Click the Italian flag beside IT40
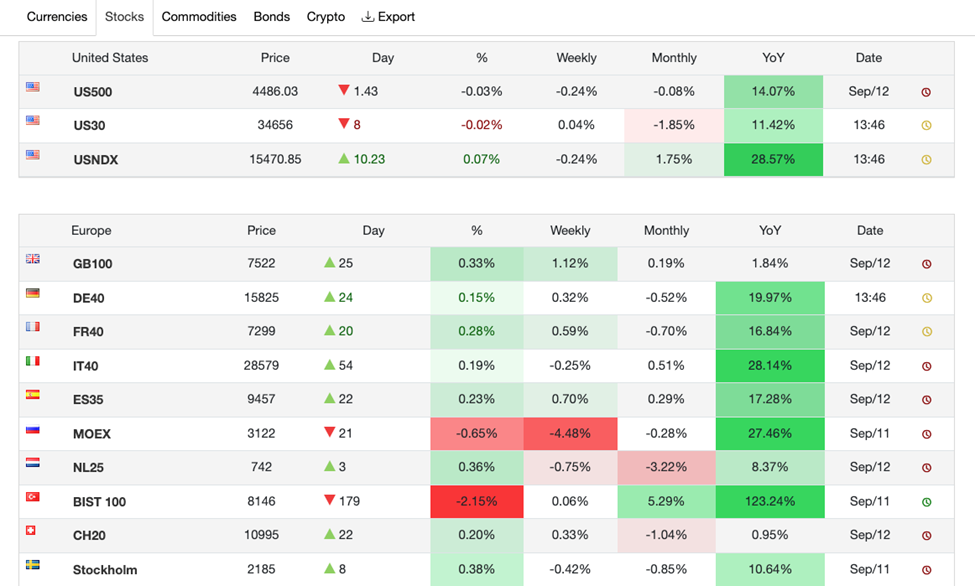Viewport: 975px width, 586px height. tap(33, 362)
